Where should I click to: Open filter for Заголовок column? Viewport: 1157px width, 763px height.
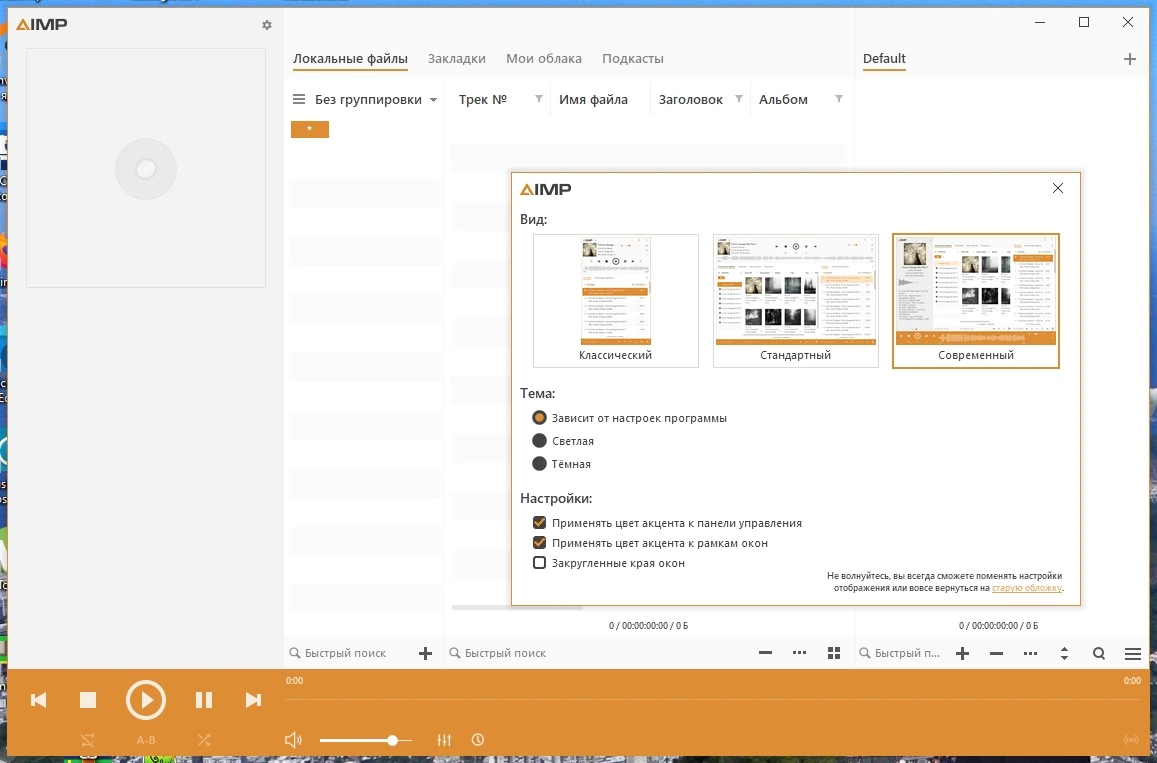[x=739, y=99]
